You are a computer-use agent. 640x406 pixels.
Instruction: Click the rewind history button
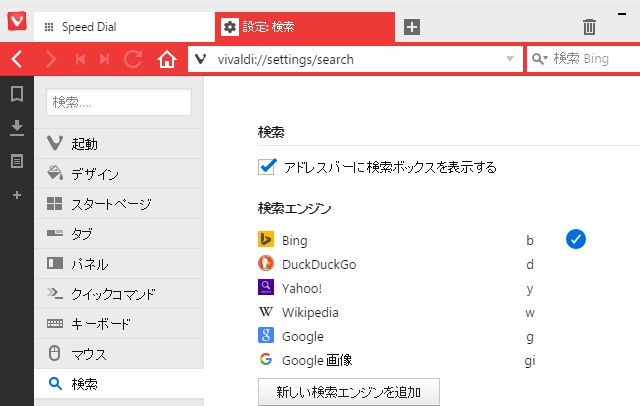tap(80, 60)
